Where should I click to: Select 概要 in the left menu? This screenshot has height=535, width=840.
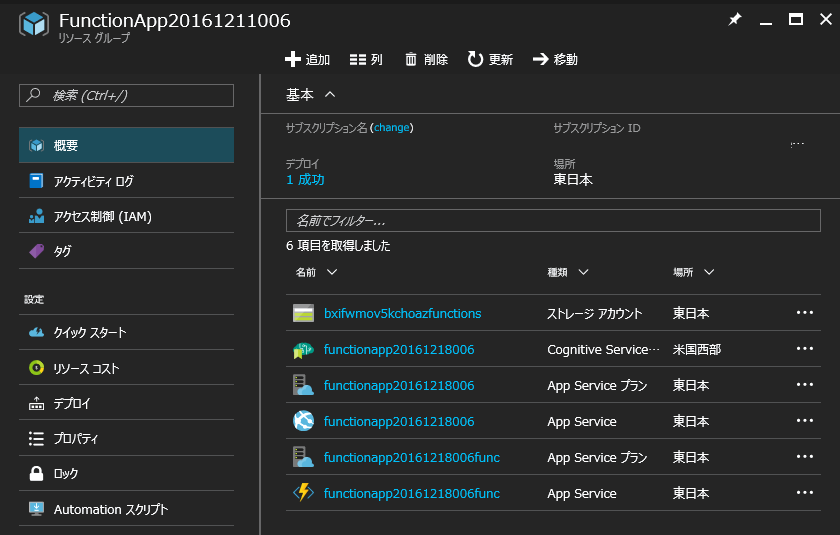click(x=126, y=145)
